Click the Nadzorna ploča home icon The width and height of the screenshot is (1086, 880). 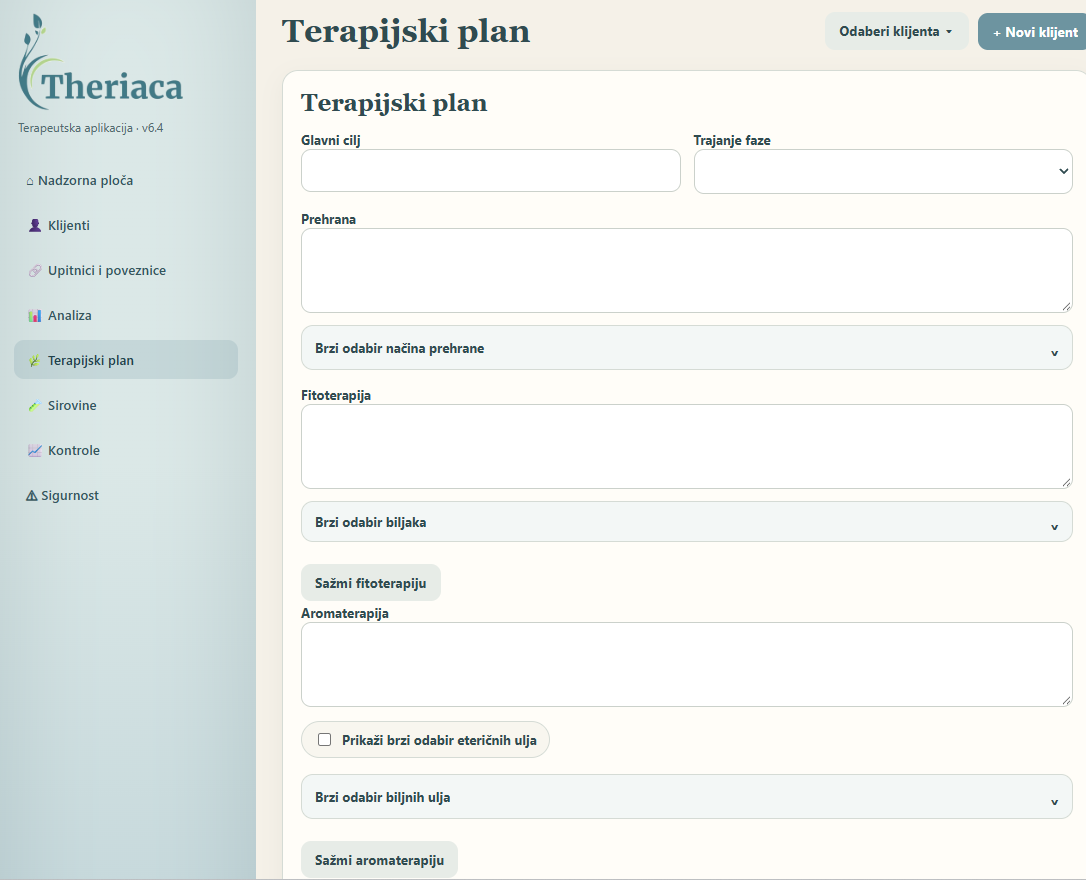(30, 181)
